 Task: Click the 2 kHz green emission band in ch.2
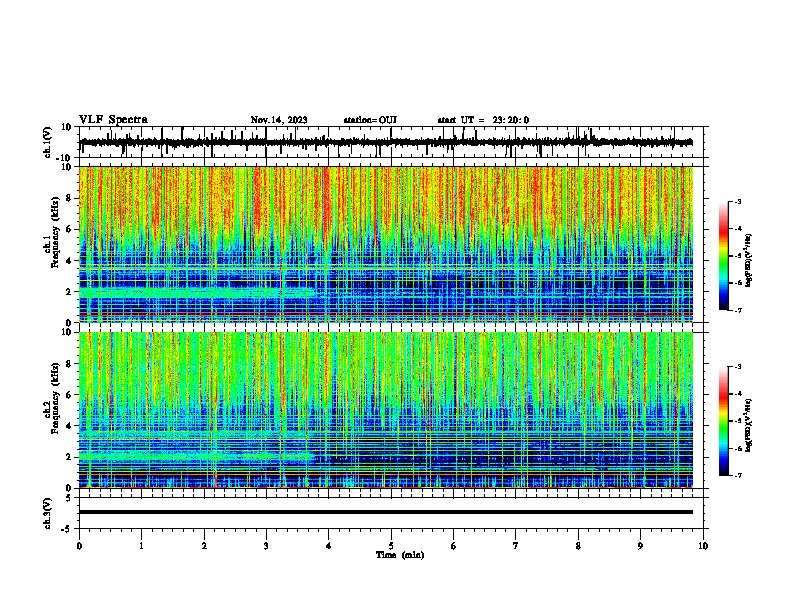pyautogui.click(x=197, y=456)
